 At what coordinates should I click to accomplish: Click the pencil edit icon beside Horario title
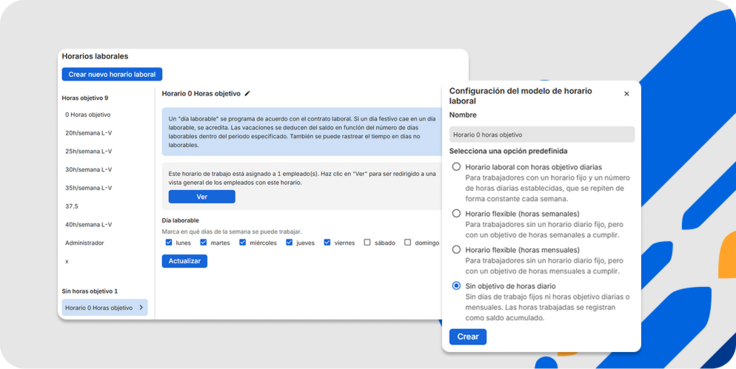pos(247,93)
